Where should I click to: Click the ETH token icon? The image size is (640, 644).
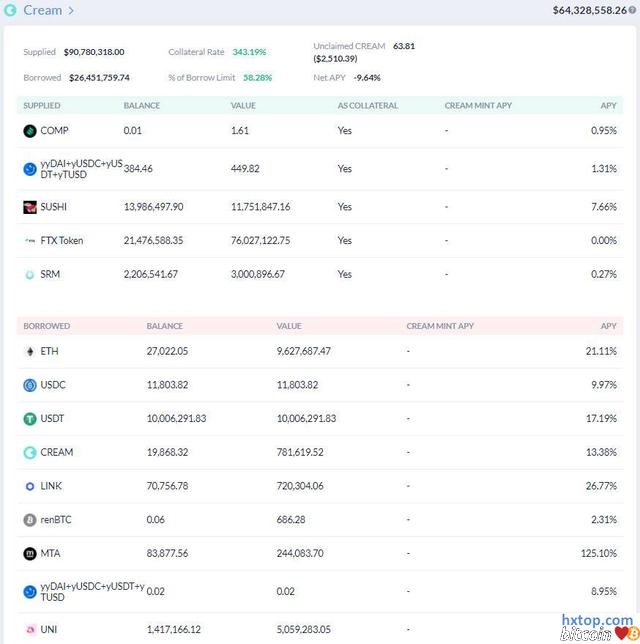coord(30,351)
